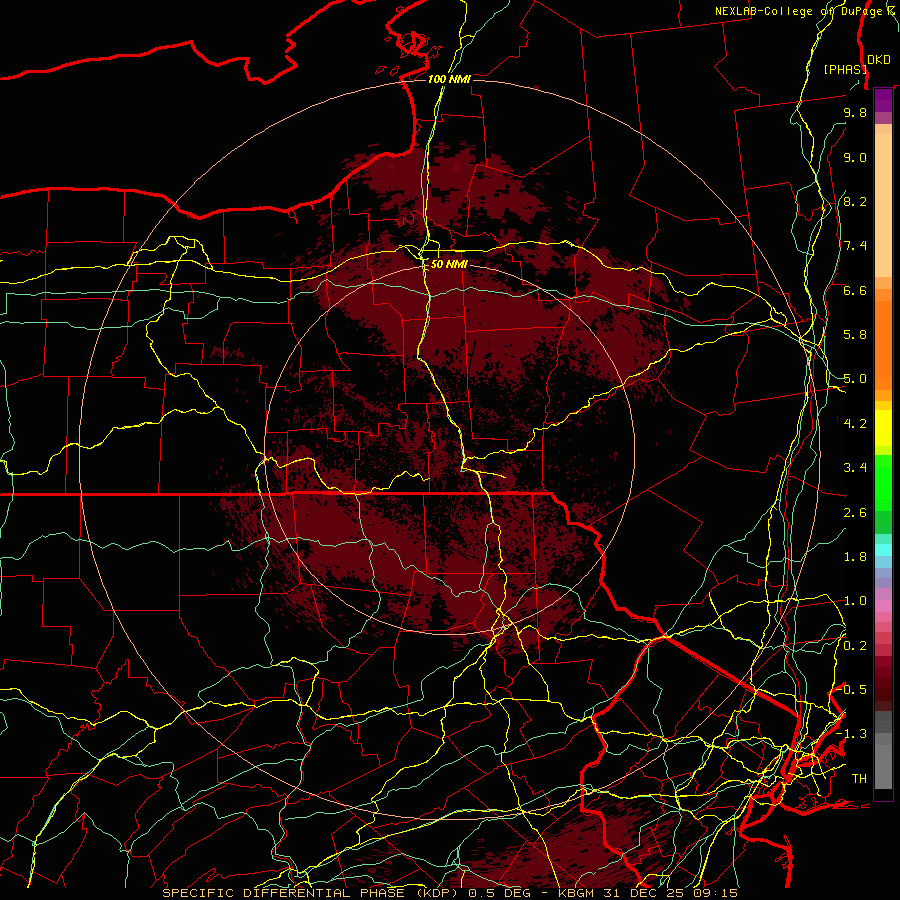Click the purple top band of color scale
Image resolution: width=900 pixels, height=900 pixels.
883,100
